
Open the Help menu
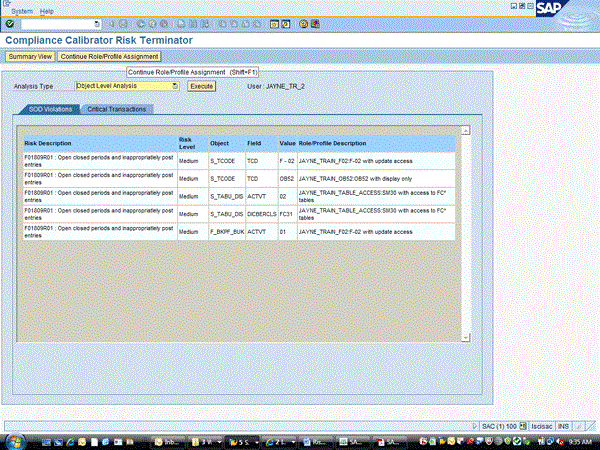tap(47, 10)
